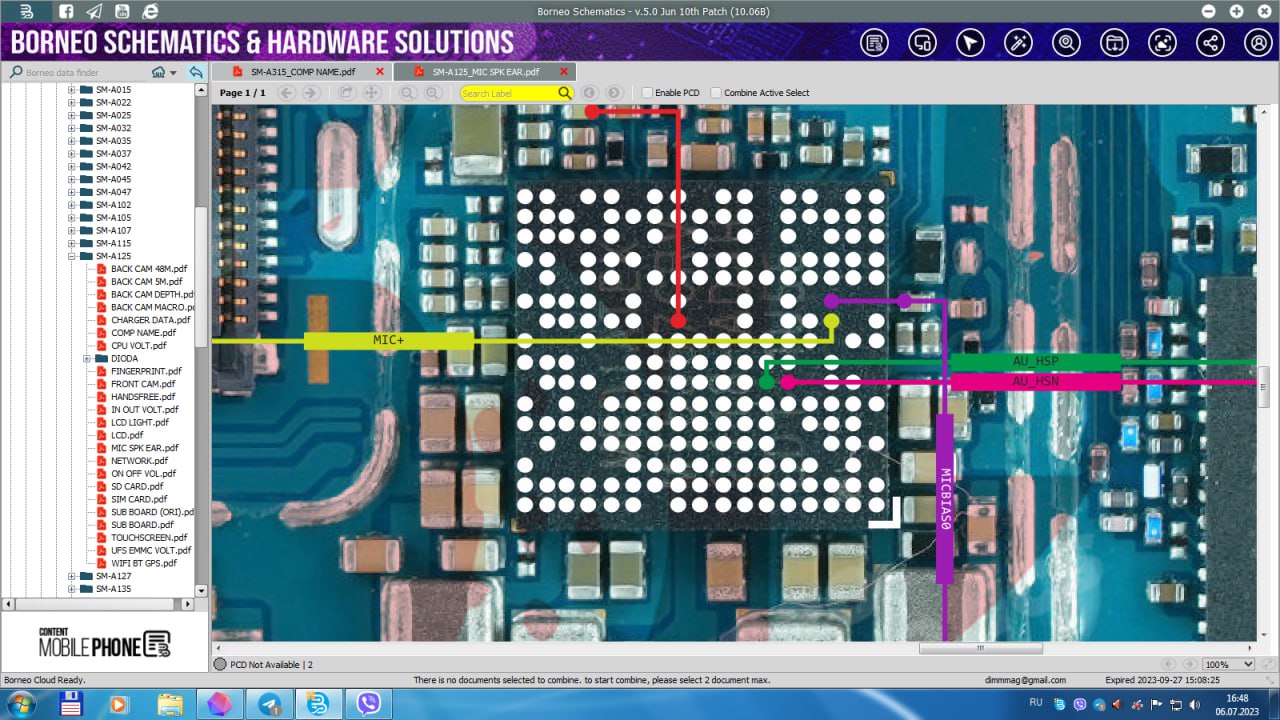Image resolution: width=1280 pixels, height=720 pixels.
Task: Click the magic wand tool icon
Action: [1018, 43]
